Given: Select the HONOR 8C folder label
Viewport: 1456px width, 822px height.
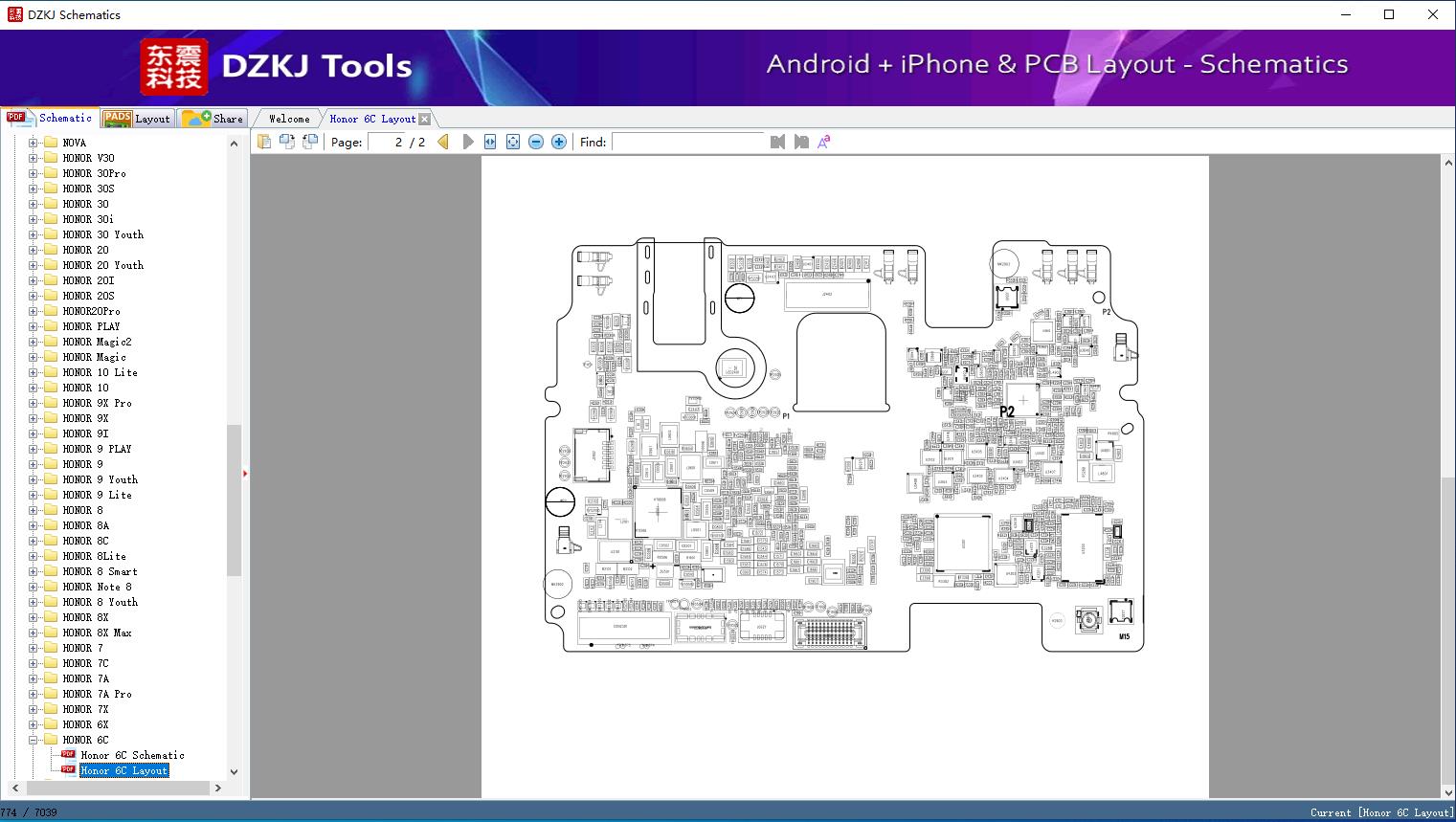Looking at the screenshot, I should (x=85, y=541).
